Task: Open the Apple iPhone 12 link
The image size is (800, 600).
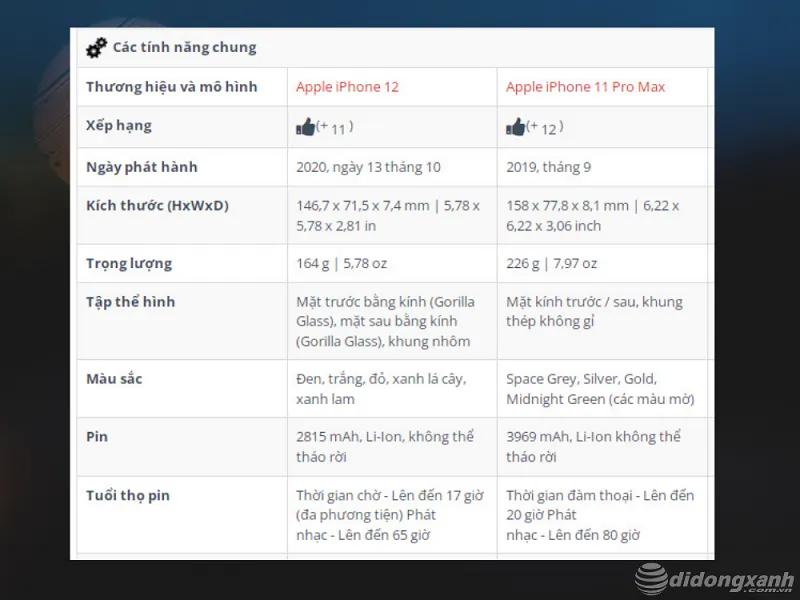Action: tap(347, 87)
